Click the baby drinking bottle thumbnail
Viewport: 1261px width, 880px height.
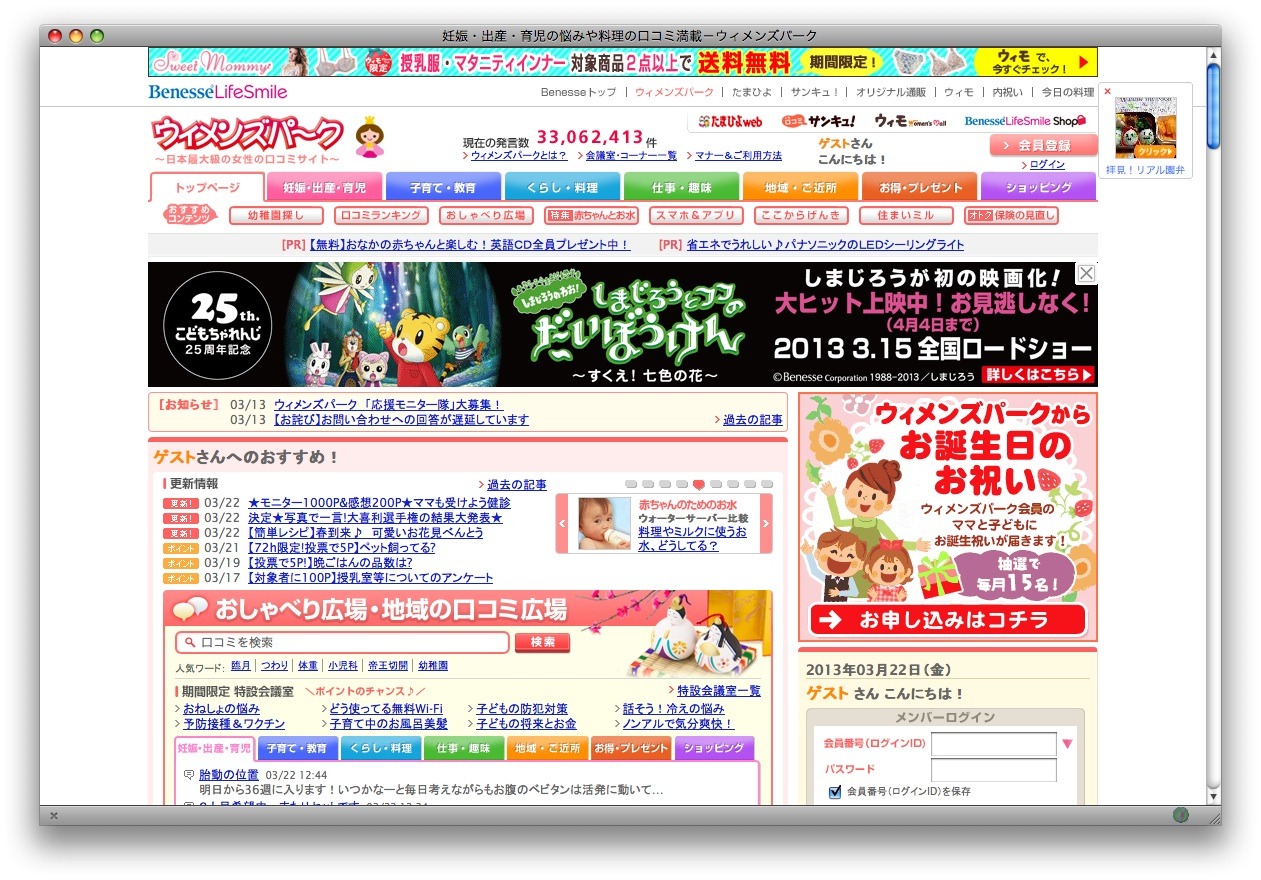click(604, 523)
